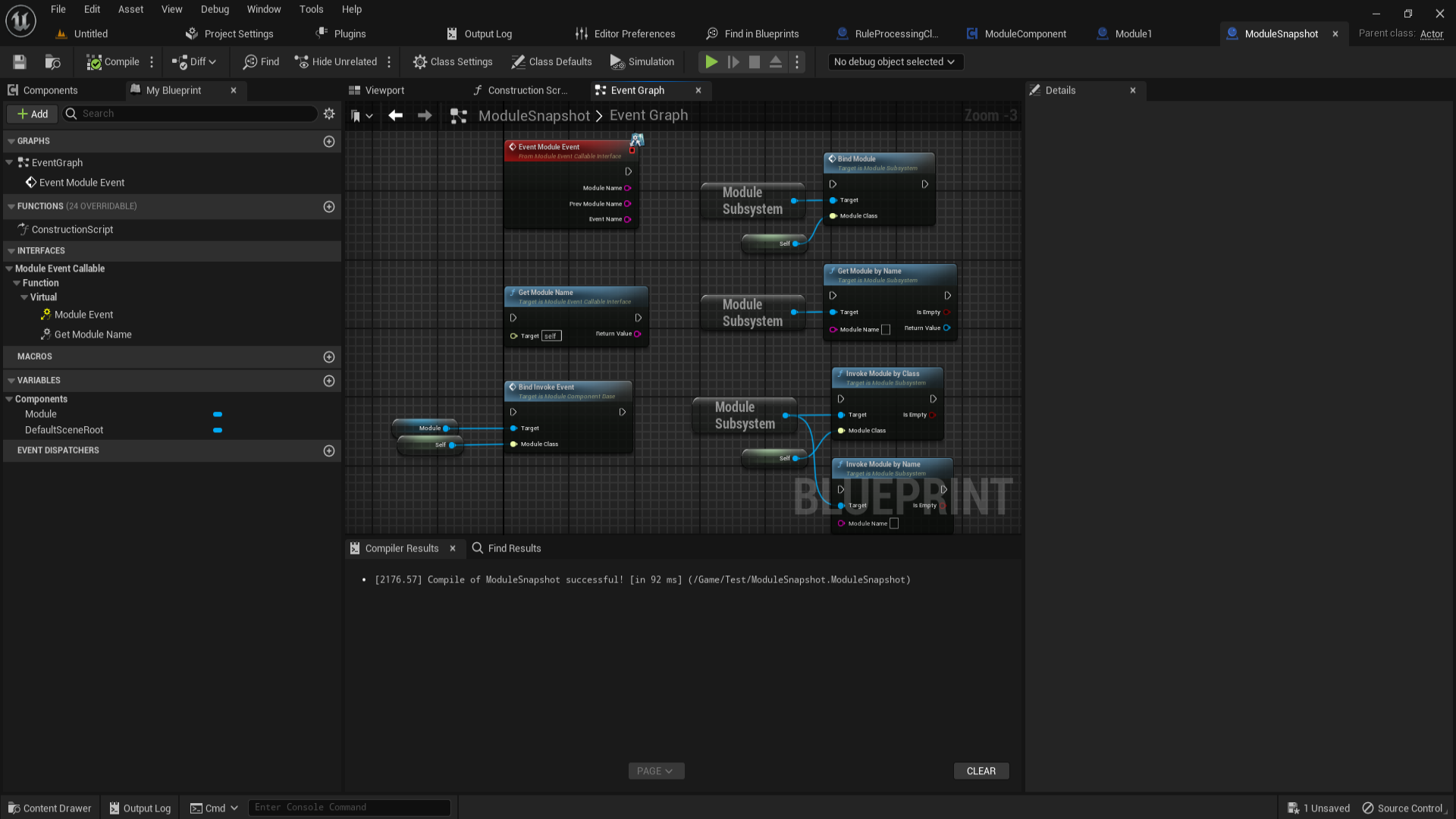Toggle DefaultSceneRoot visibility indicator
Screen dimensions: 1456x819
218,430
